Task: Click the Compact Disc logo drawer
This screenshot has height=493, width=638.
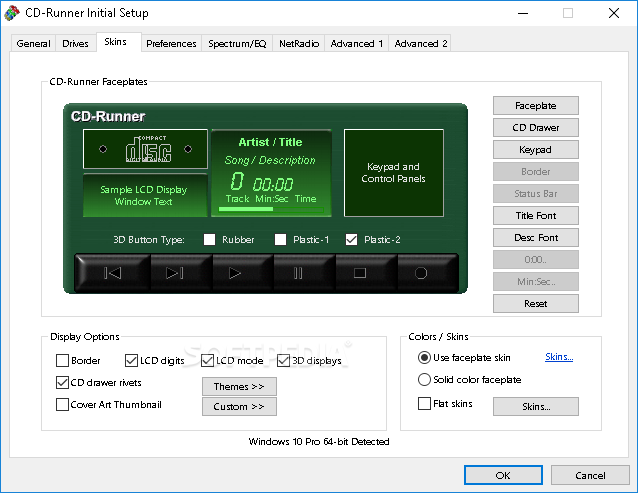Action: (145, 149)
